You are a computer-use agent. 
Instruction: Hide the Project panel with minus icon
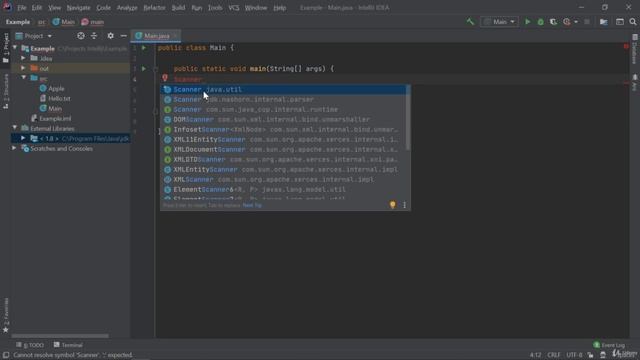[x=123, y=36]
